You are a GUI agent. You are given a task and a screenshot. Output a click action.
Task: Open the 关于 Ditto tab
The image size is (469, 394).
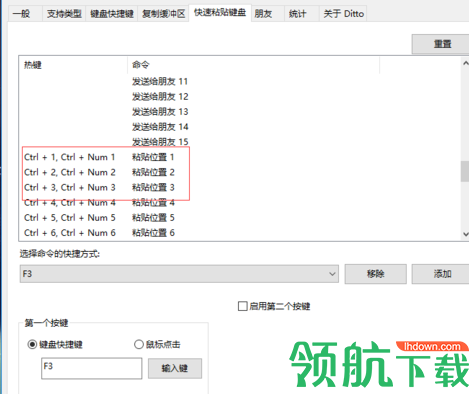click(x=343, y=14)
